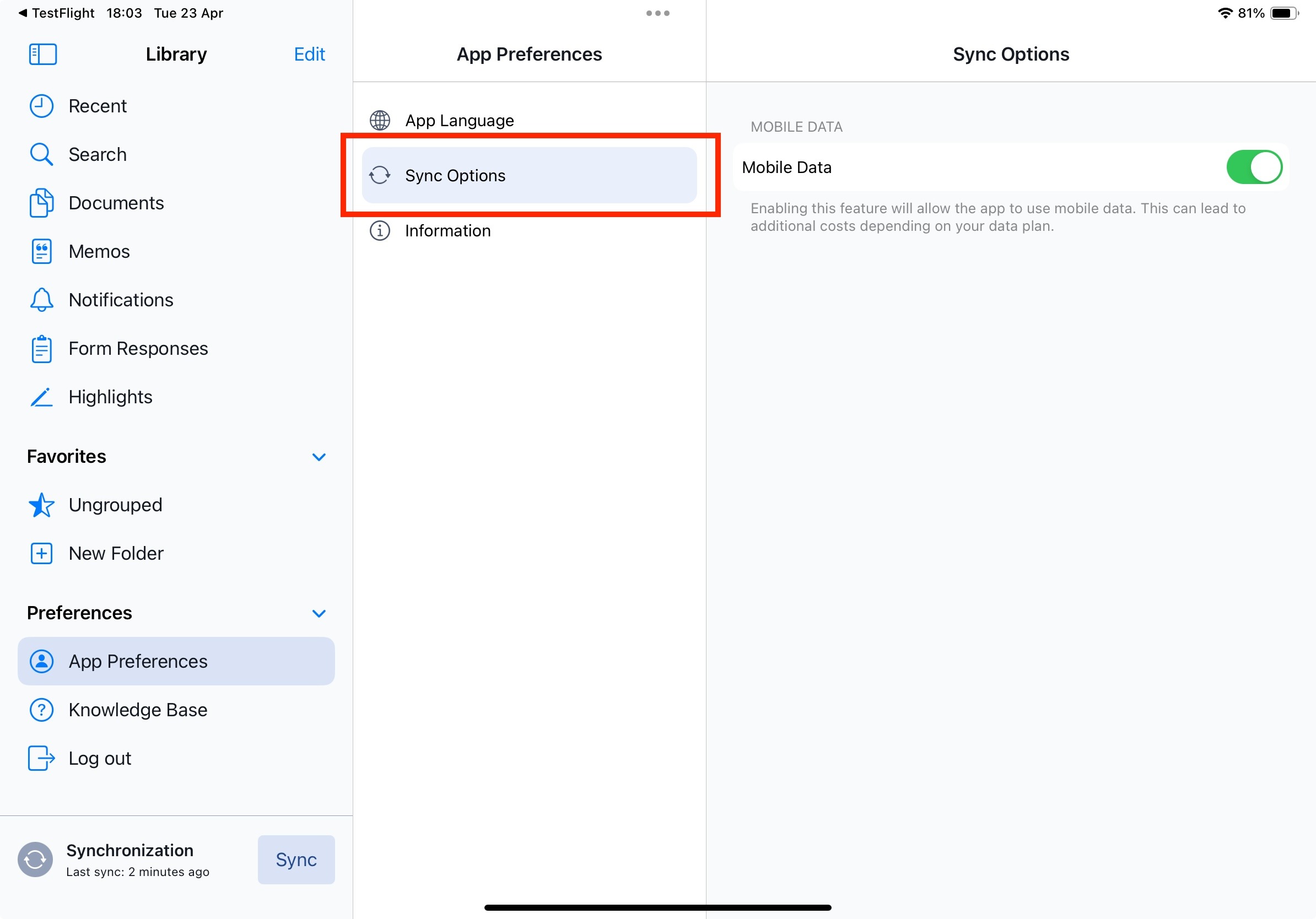
Task: Open the three-dots multitasking menu
Action: (657, 13)
